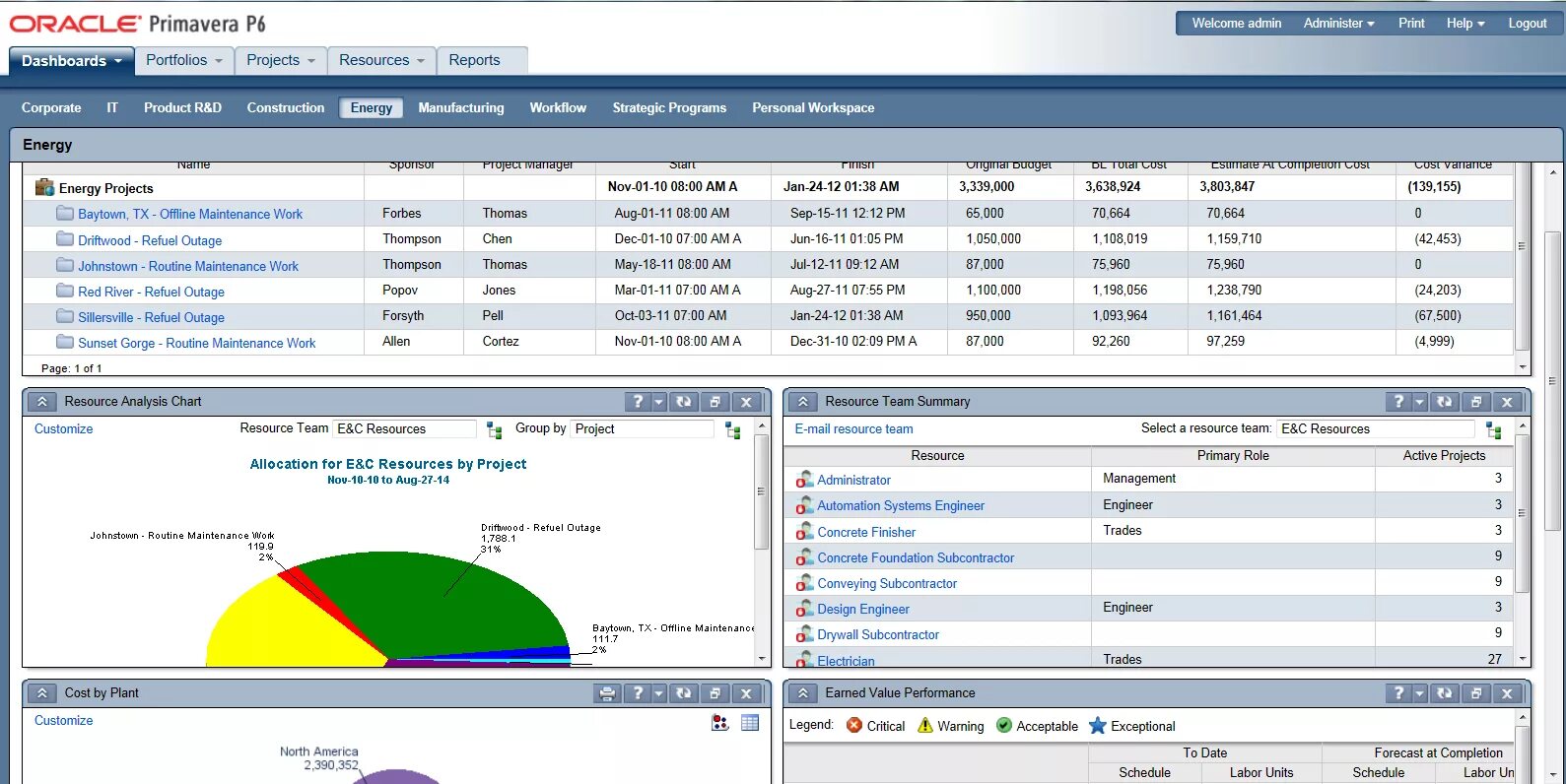The height and width of the screenshot is (784, 1566).
Task: Switch to the Corporate dashboard
Action: [51, 108]
